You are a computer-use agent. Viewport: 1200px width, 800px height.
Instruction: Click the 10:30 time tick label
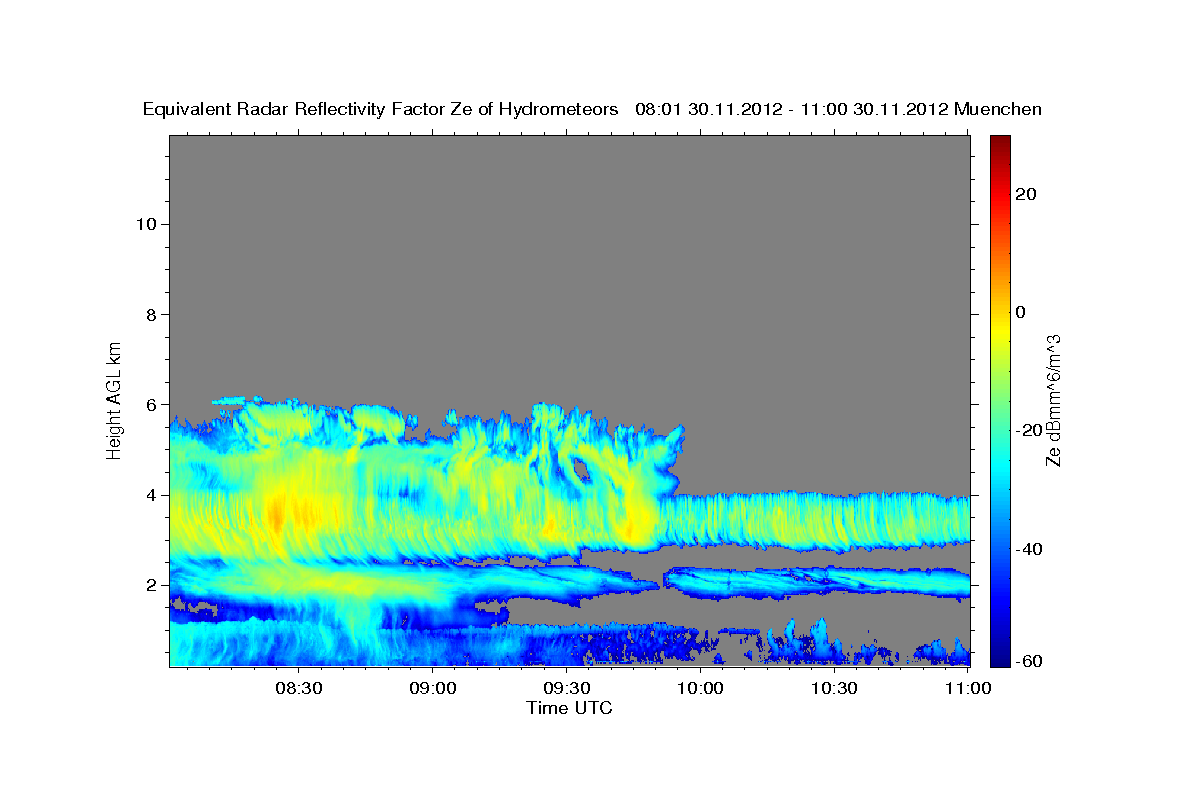point(834,688)
